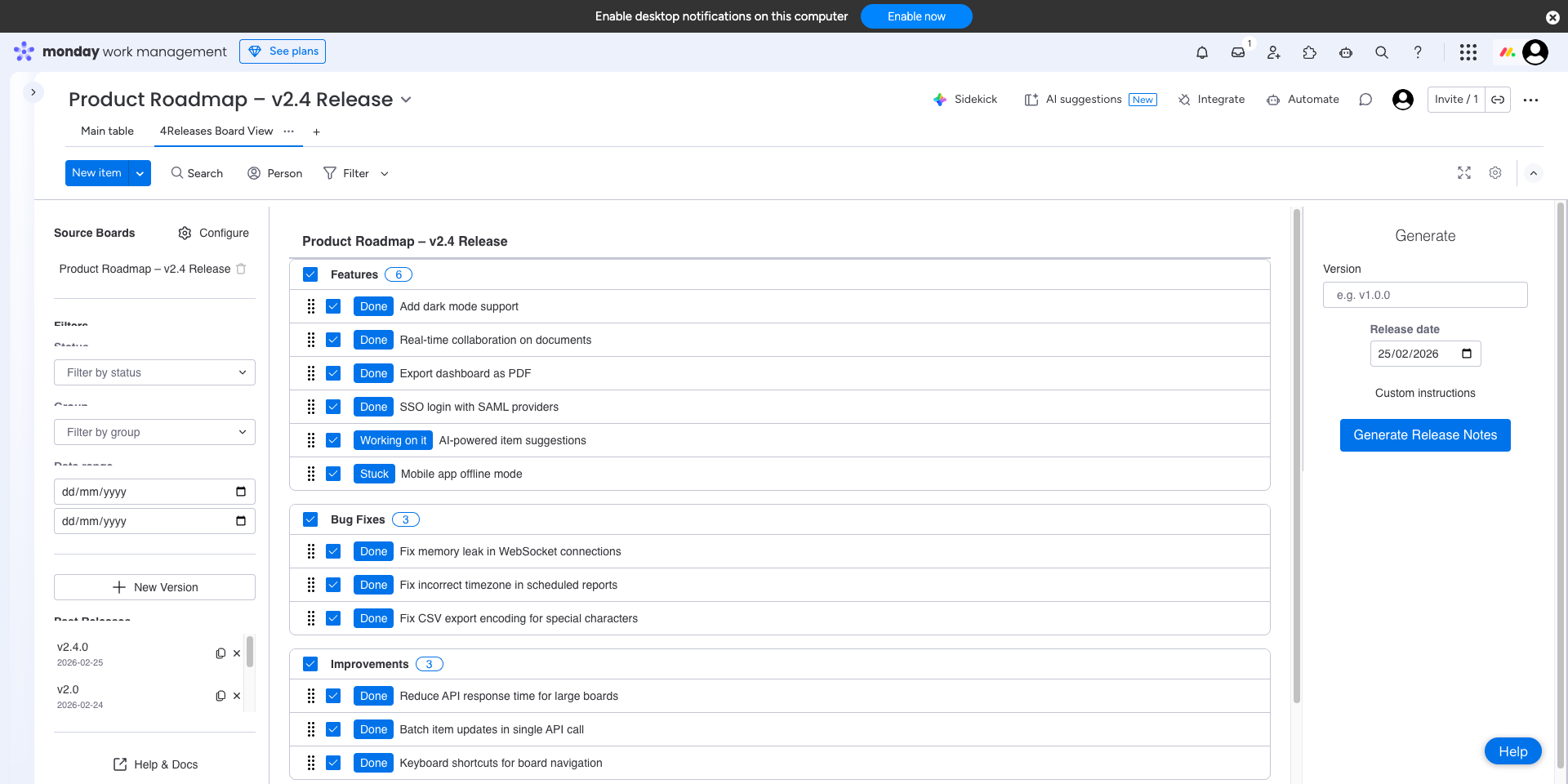Copy the v2.0 past release
The width and height of the screenshot is (1568, 784).
pos(220,696)
